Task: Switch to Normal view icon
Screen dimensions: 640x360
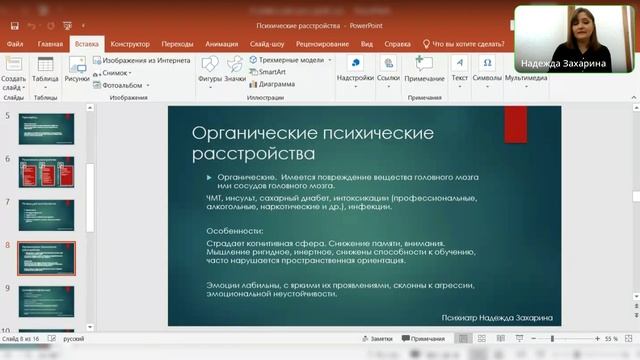Action: [x=463, y=339]
